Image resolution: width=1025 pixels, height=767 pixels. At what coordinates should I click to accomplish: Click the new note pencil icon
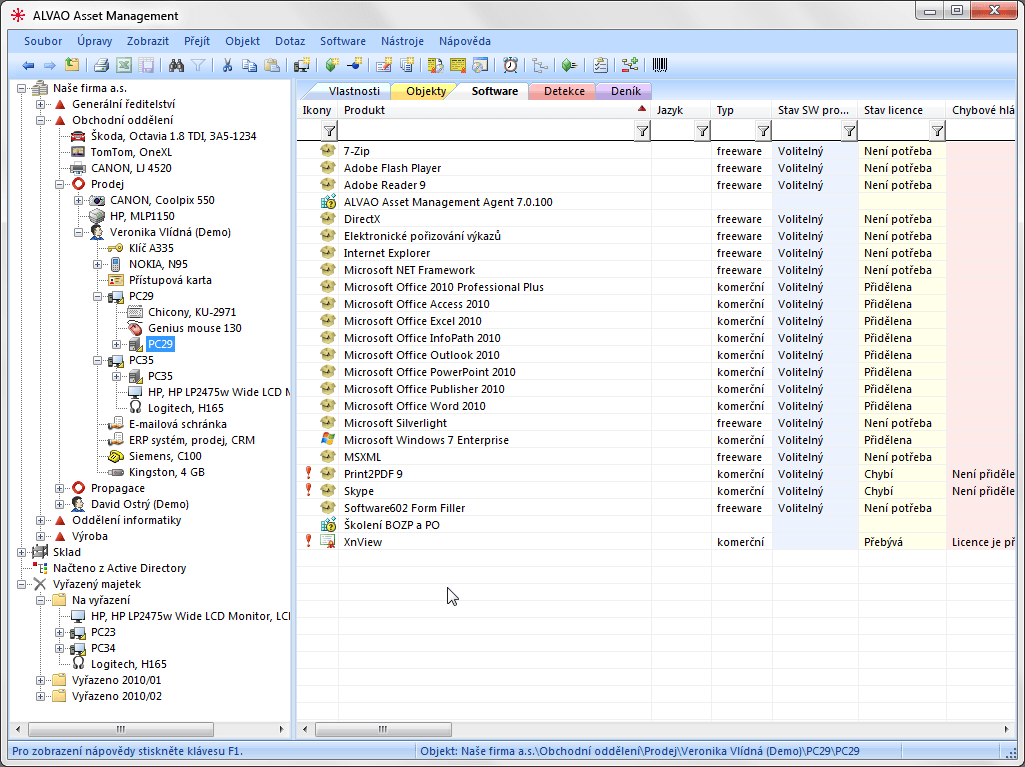coord(384,65)
